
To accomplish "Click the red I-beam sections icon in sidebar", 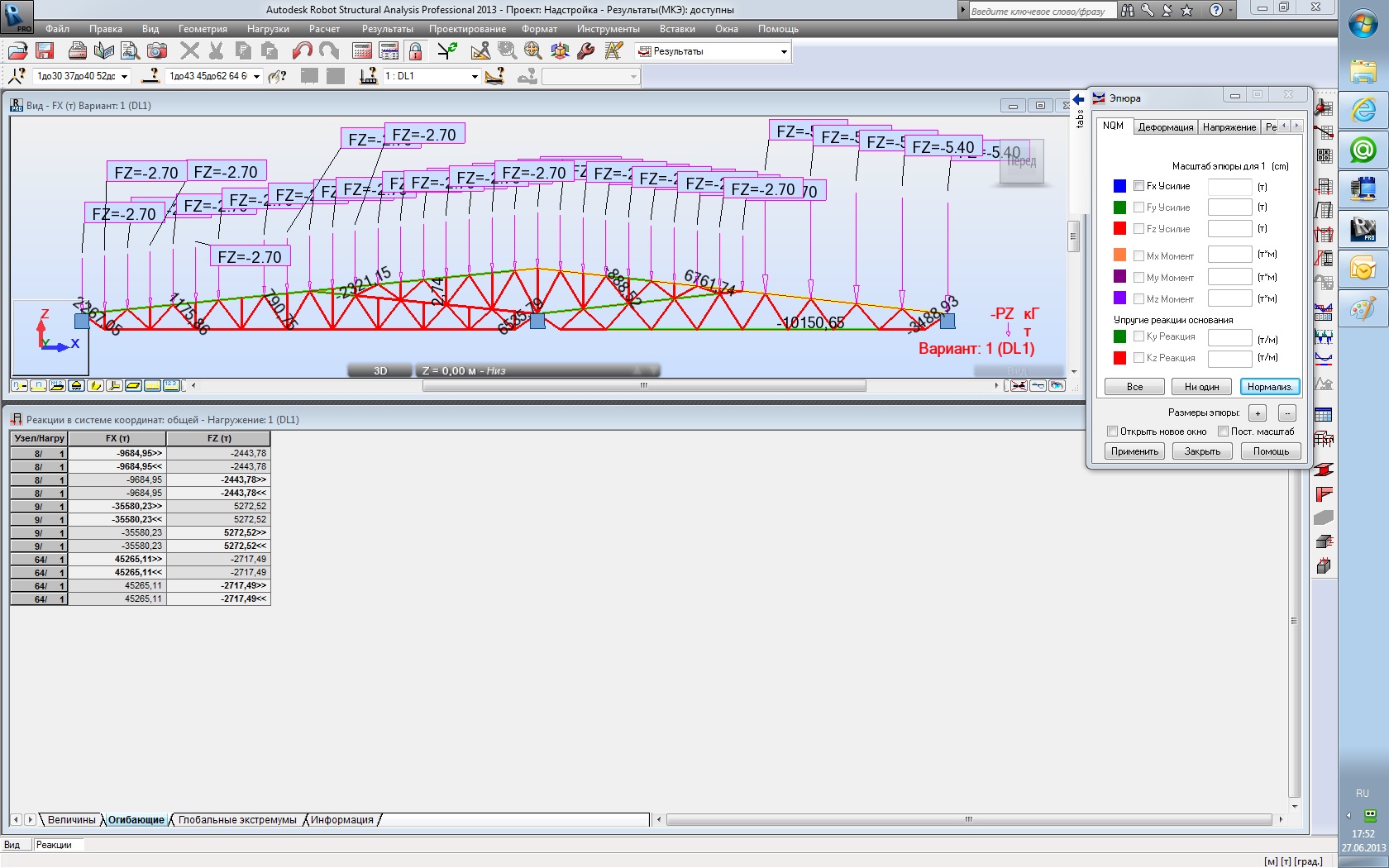I will 1324,469.
